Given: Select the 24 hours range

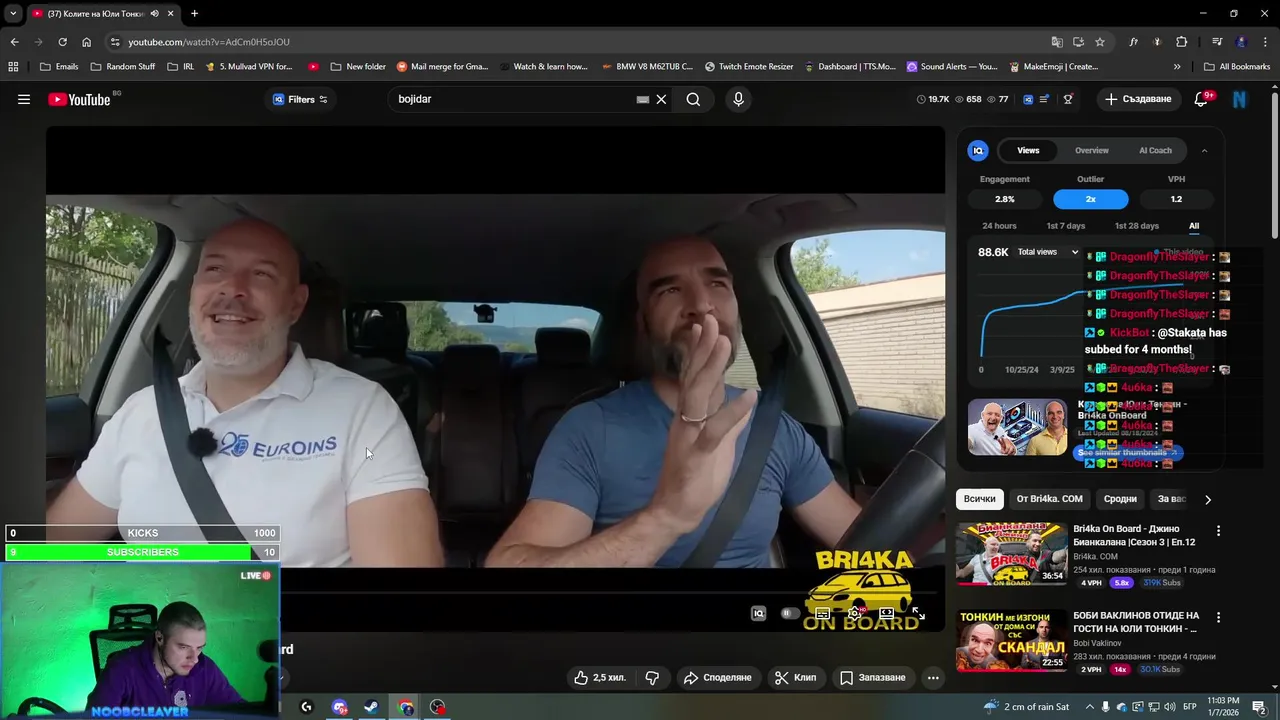Looking at the screenshot, I should (x=999, y=226).
